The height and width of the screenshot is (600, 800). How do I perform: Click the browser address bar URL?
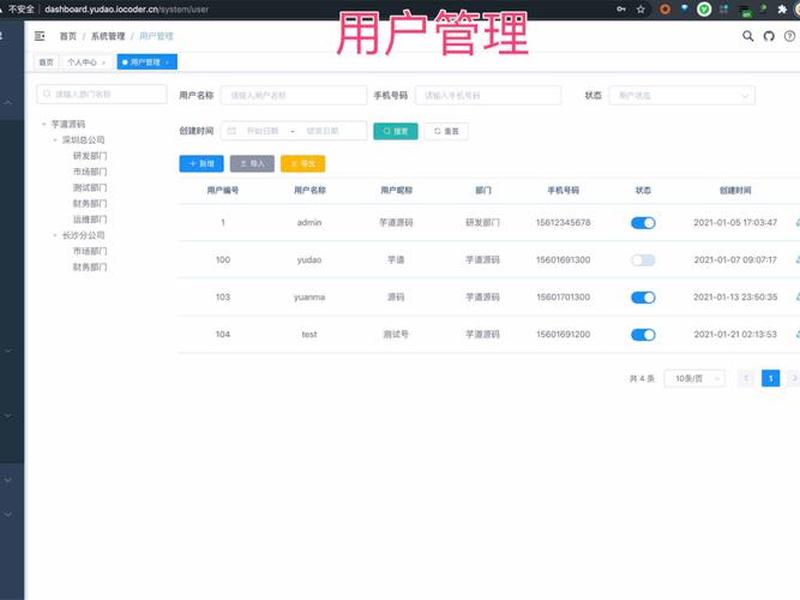[127, 9]
